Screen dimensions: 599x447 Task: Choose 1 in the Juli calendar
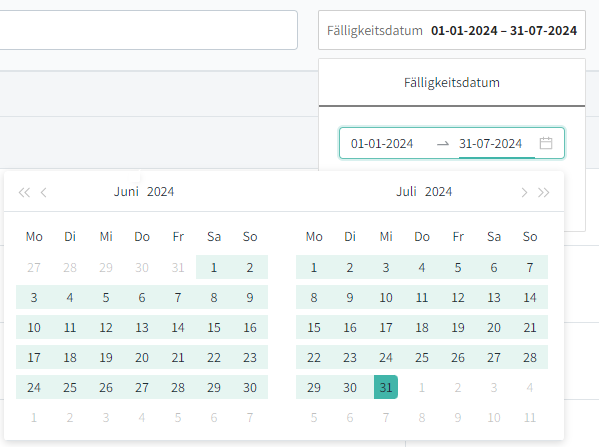(314, 267)
